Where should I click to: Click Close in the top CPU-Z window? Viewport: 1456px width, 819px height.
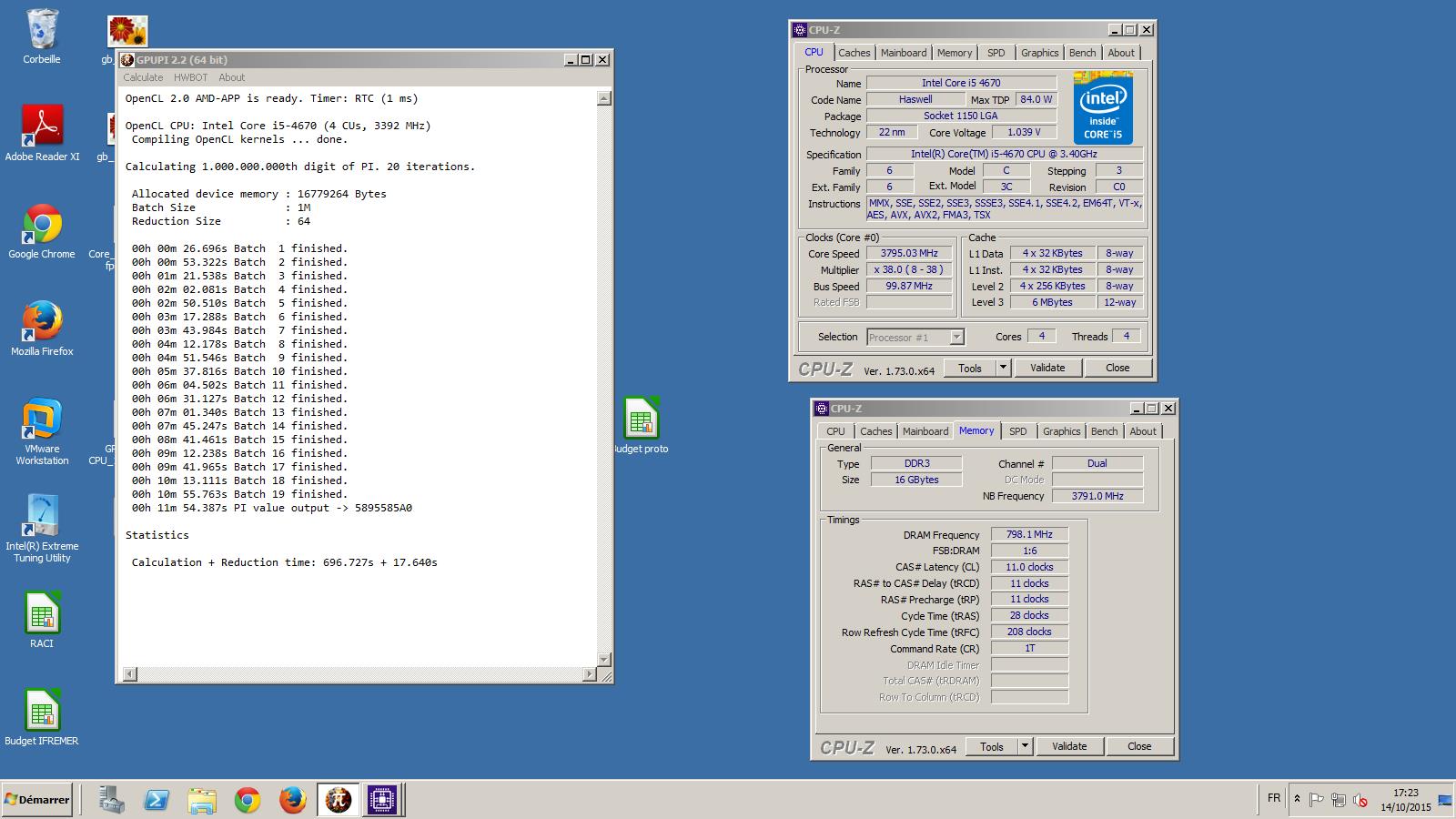pyautogui.click(x=1117, y=368)
